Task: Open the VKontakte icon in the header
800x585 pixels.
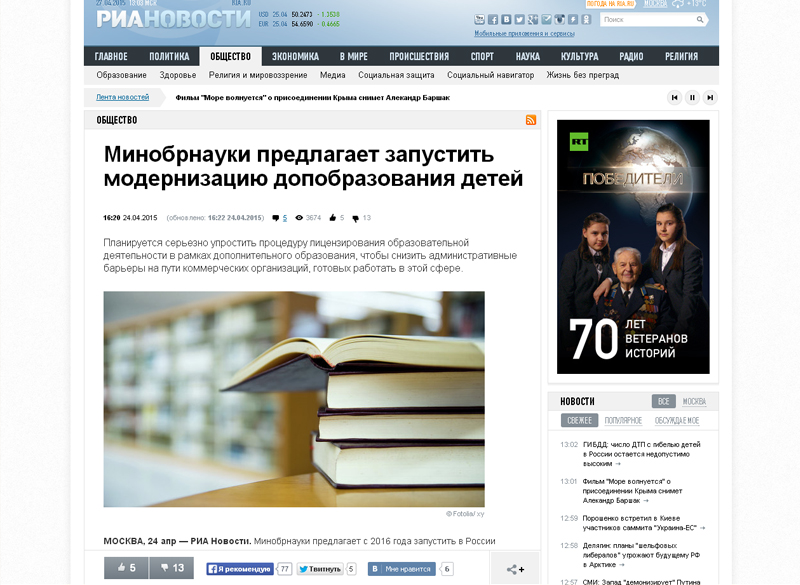Action: [x=506, y=19]
